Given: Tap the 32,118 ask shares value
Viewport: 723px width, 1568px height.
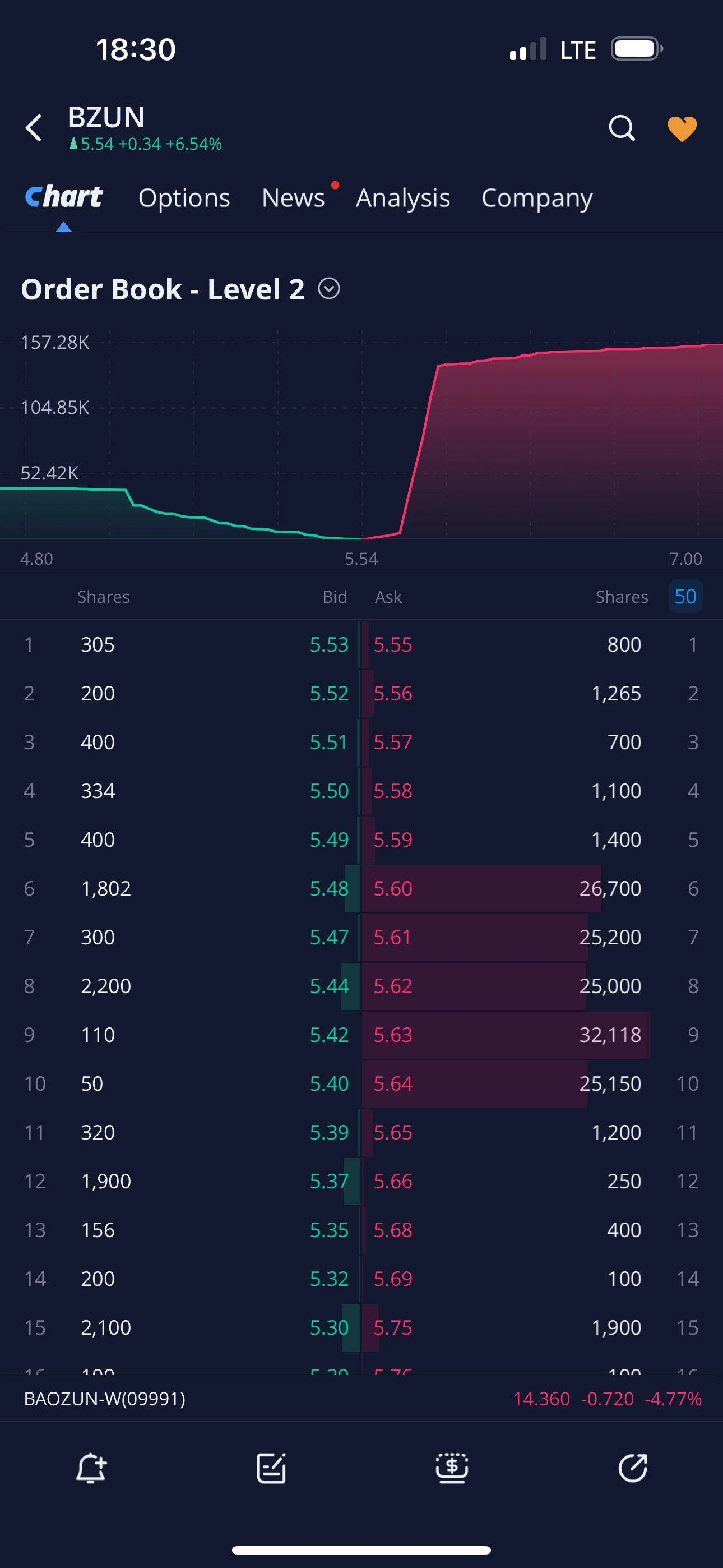Looking at the screenshot, I should [x=610, y=1034].
